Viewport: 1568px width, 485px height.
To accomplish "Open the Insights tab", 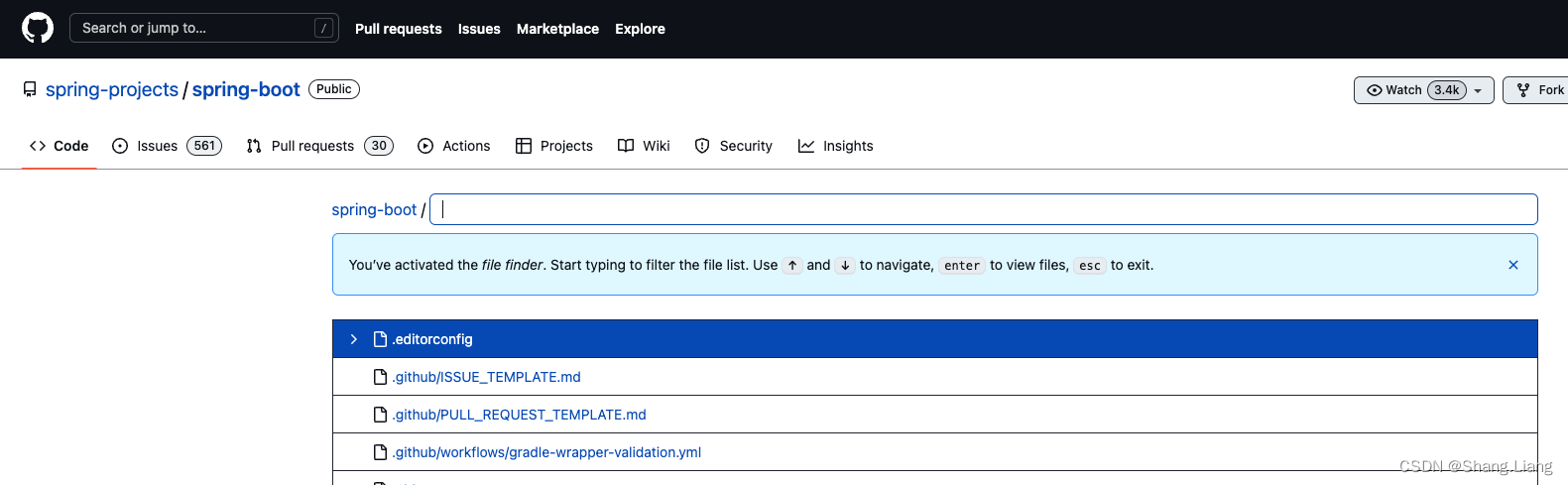I will click(836, 146).
